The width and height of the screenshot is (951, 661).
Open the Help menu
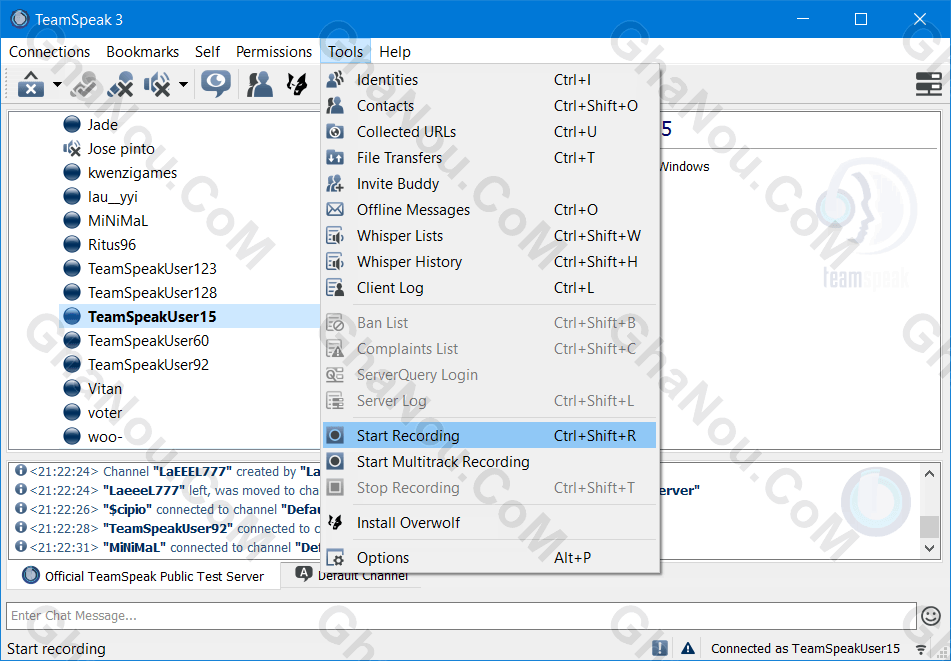[395, 52]
